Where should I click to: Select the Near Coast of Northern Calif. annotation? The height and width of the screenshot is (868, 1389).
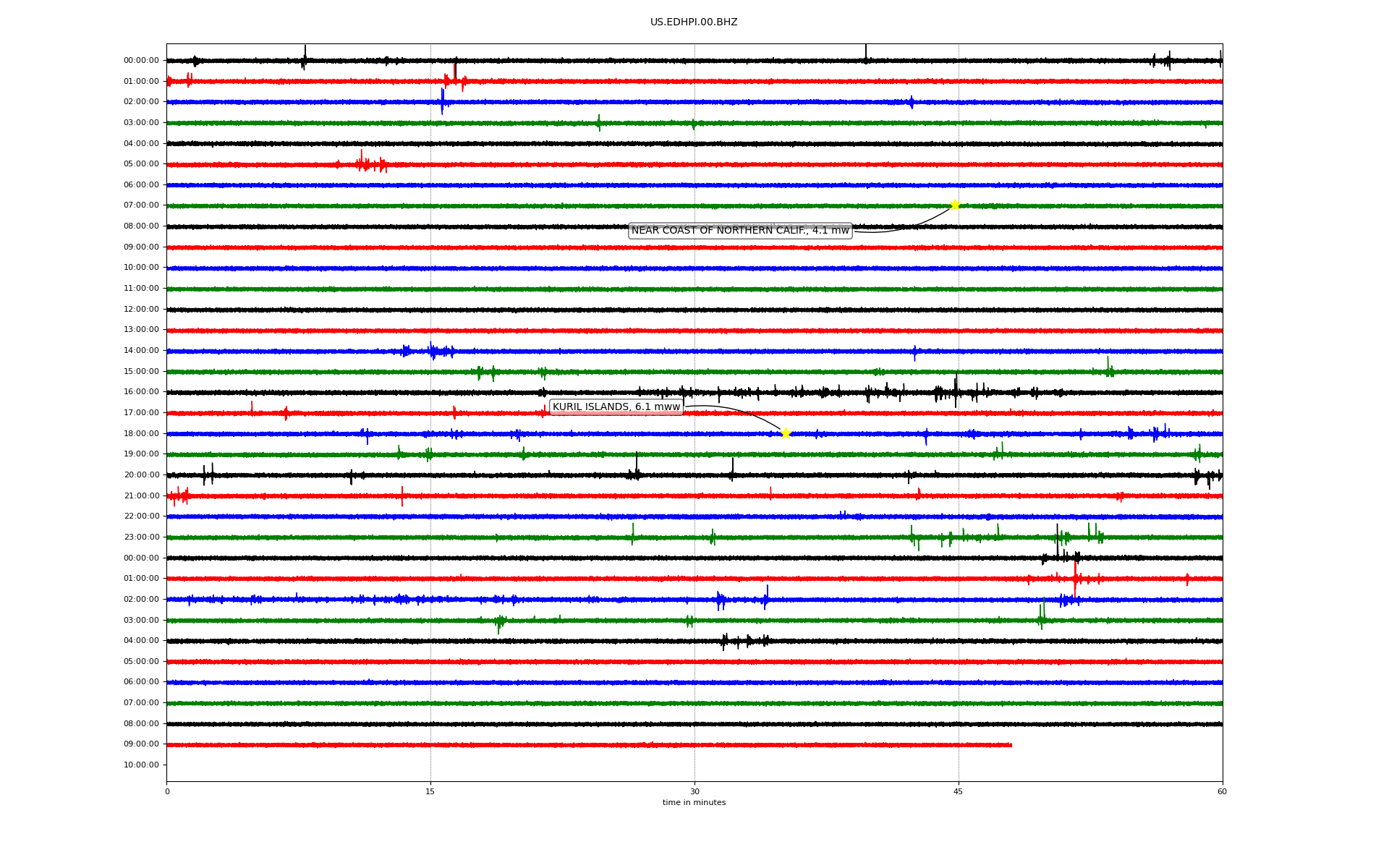click(x=740, y=231)
